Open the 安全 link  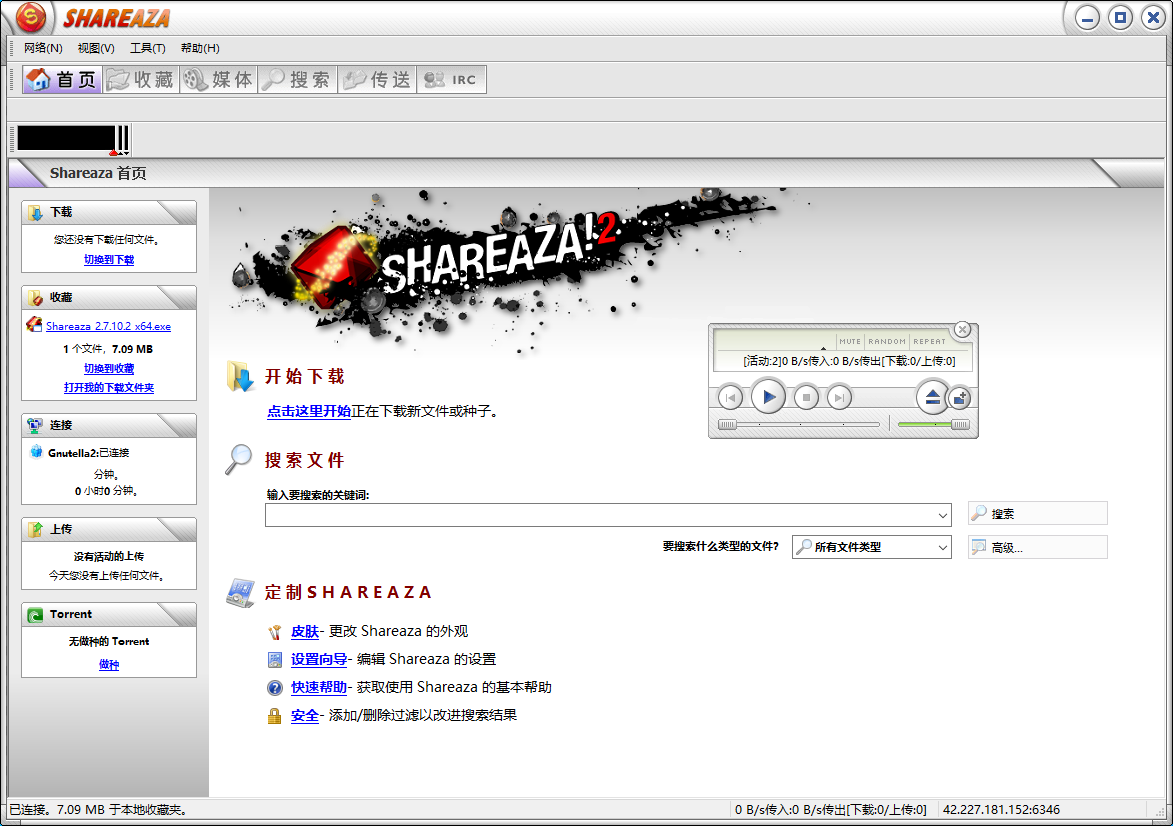[x=304, y=715]
